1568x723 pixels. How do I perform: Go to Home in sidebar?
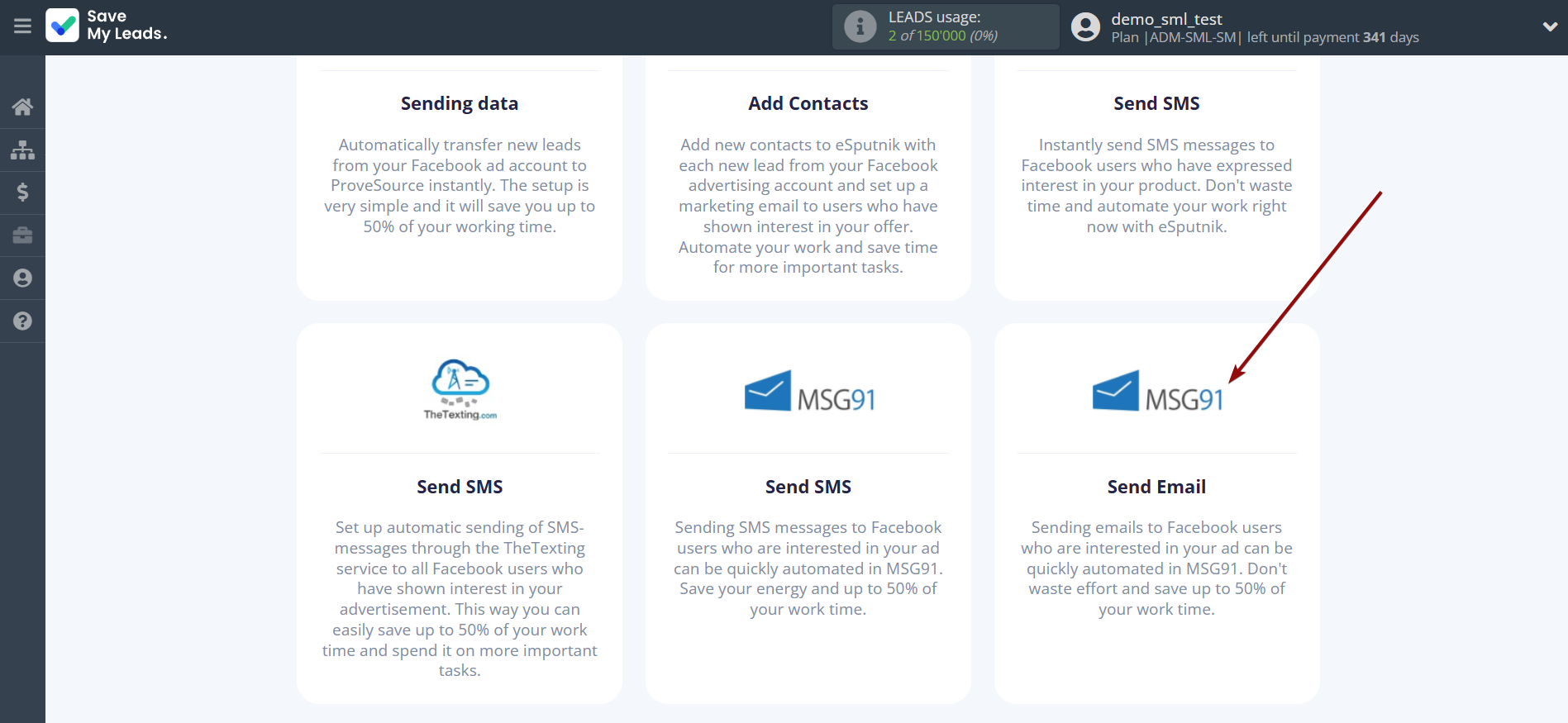(22, 107)
